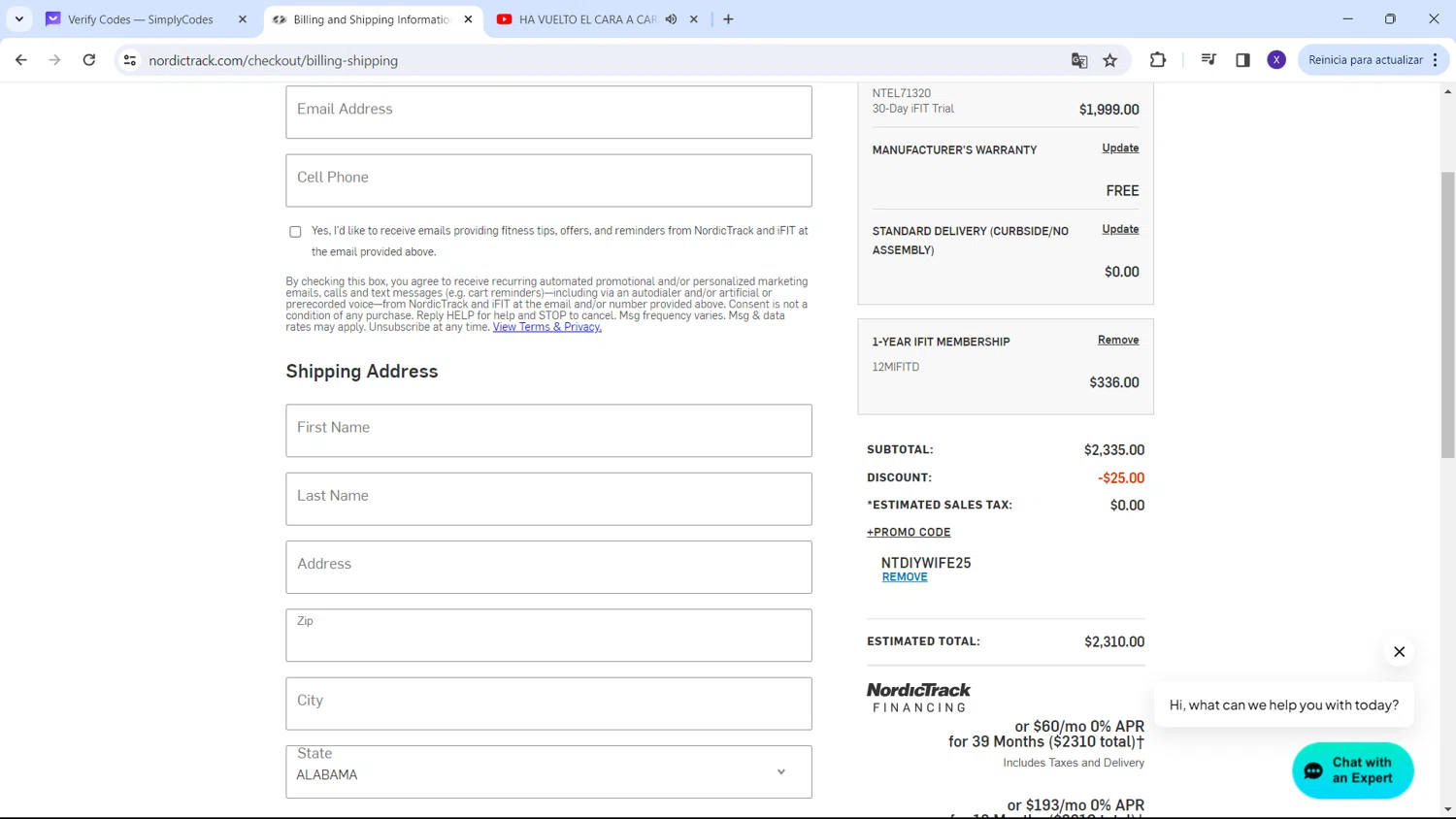
Task: Close the Billing and Shipping Information tab
Action: (468, 19)
